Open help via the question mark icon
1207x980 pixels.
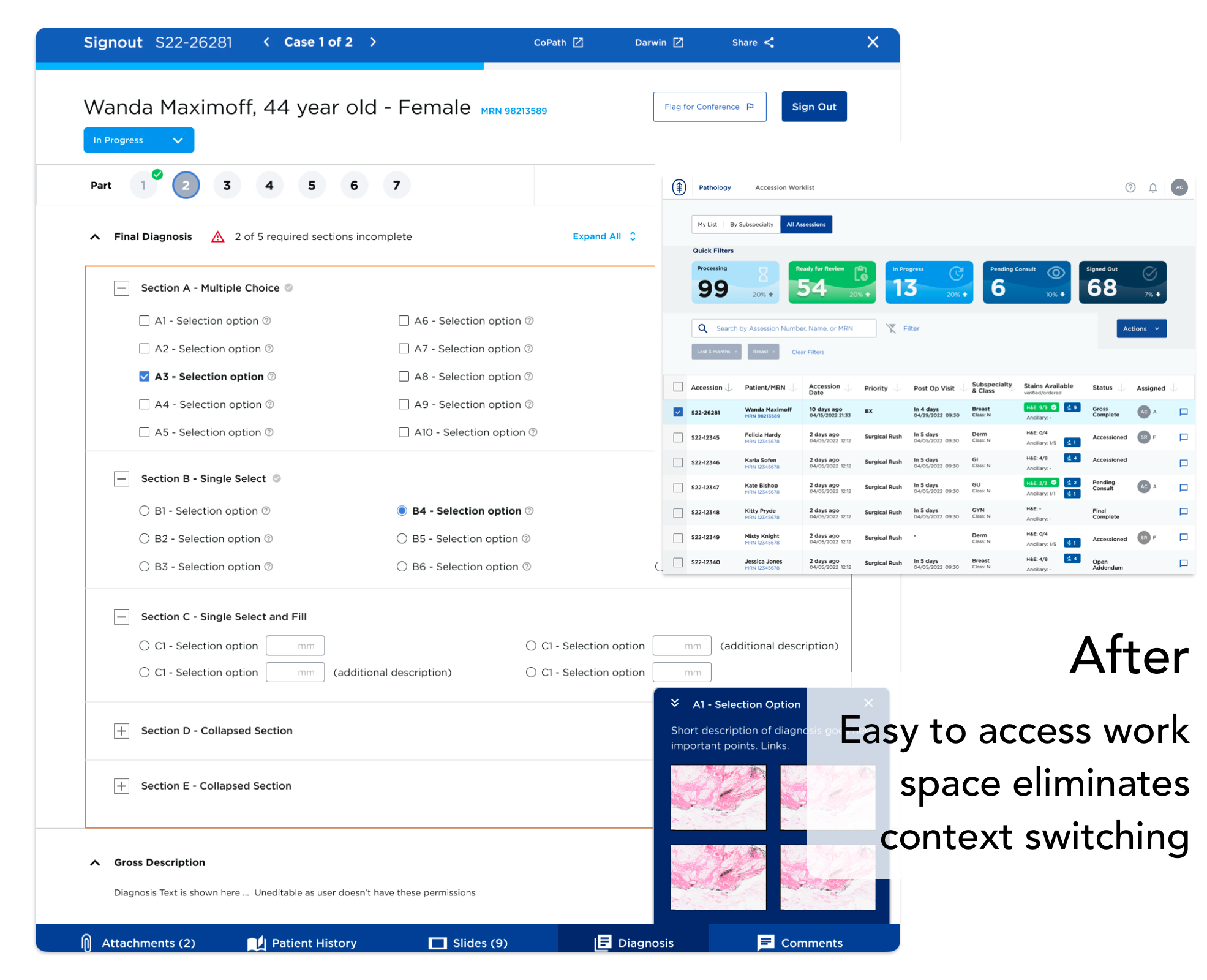1130,187
